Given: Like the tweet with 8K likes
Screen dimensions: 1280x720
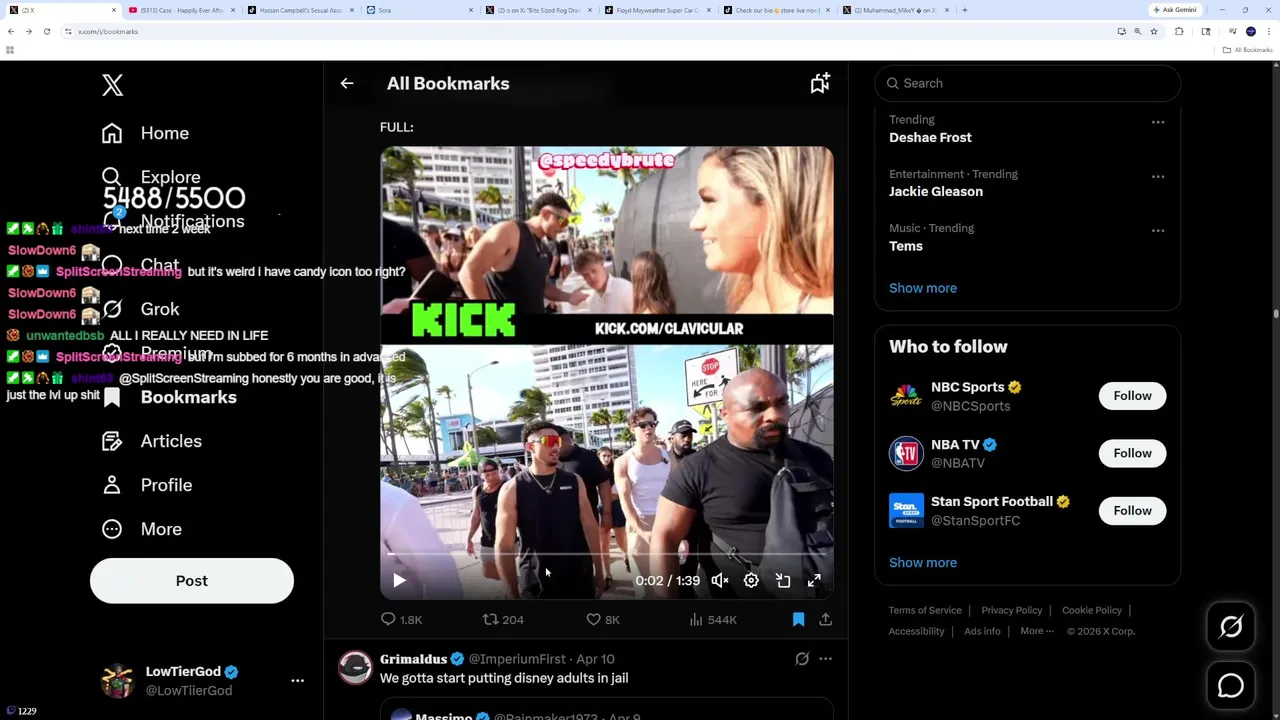Looking at the screenshot, I should (603, 620).
